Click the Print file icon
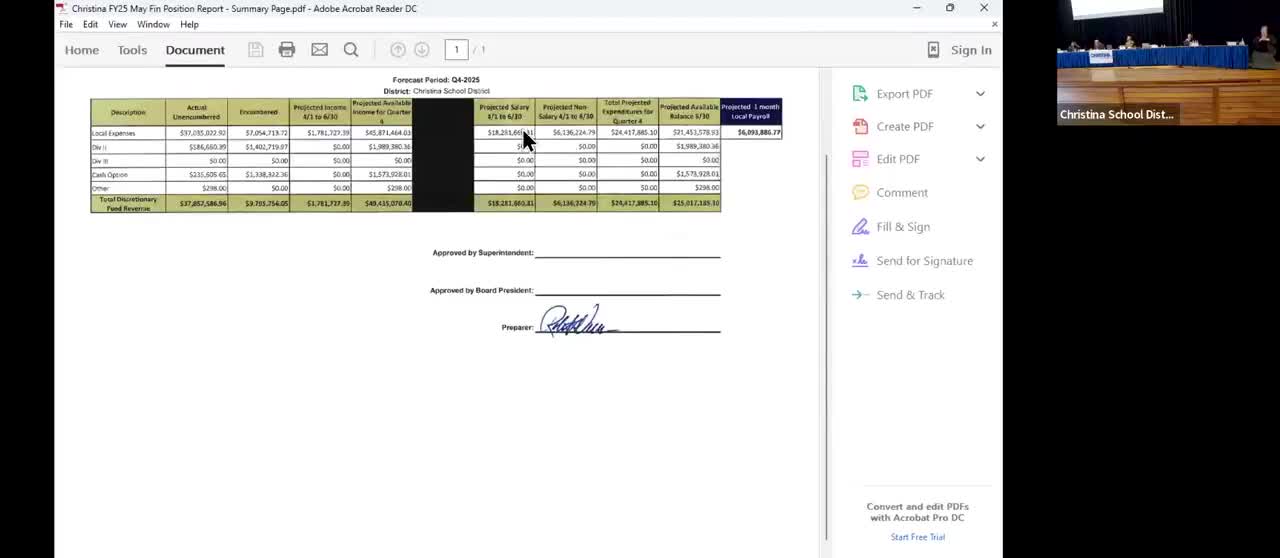Screen dimensions: 1280x558 click(x=287, y=50)
